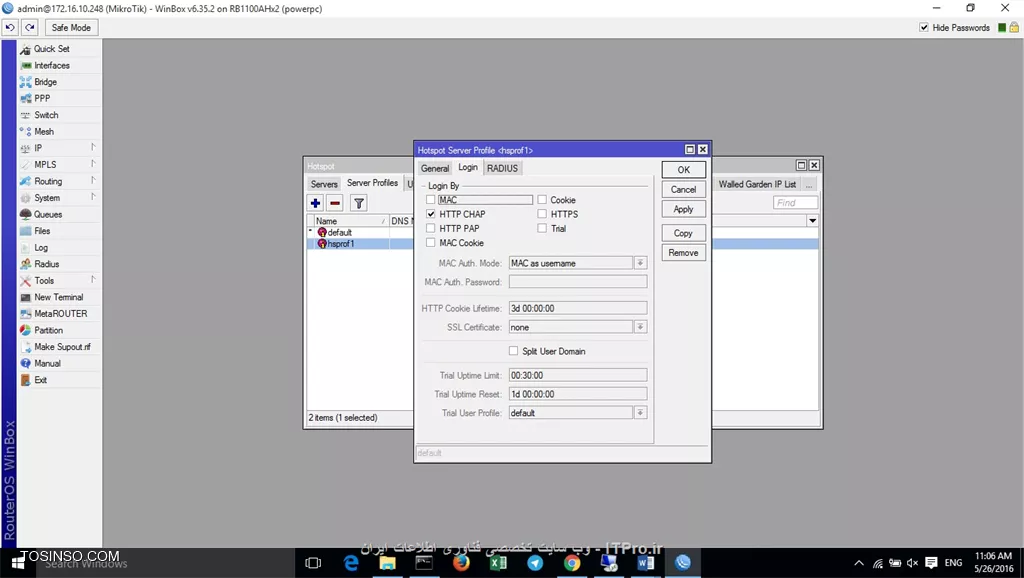Image resolution: width=1024 pixels, height=578 pixels.
Task: Open Chrome from the taskbar
Action: (572, 563)
